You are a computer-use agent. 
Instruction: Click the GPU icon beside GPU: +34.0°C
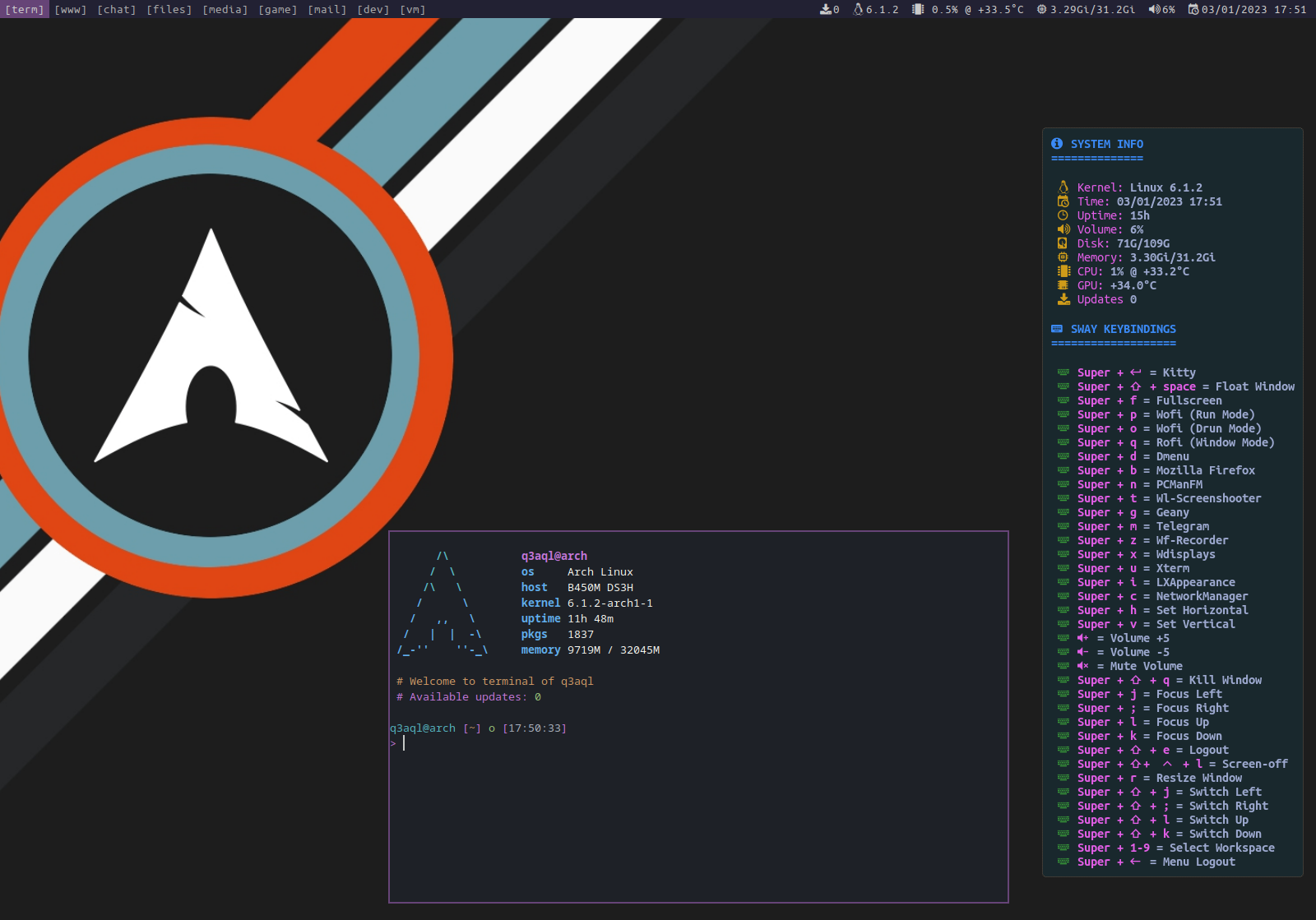[x=1063, y=285]
